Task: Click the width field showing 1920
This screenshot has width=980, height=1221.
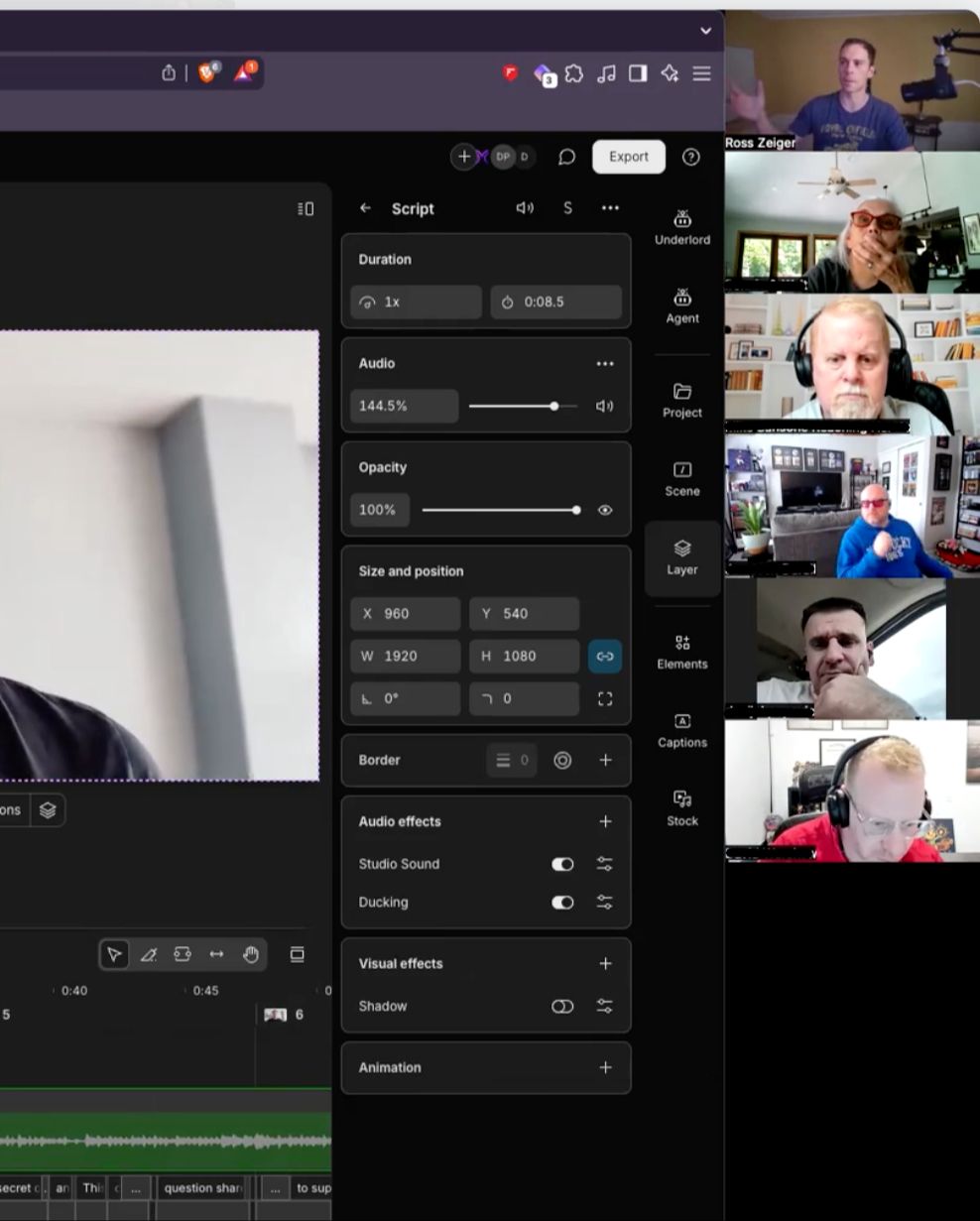Action: coord(406,657)
